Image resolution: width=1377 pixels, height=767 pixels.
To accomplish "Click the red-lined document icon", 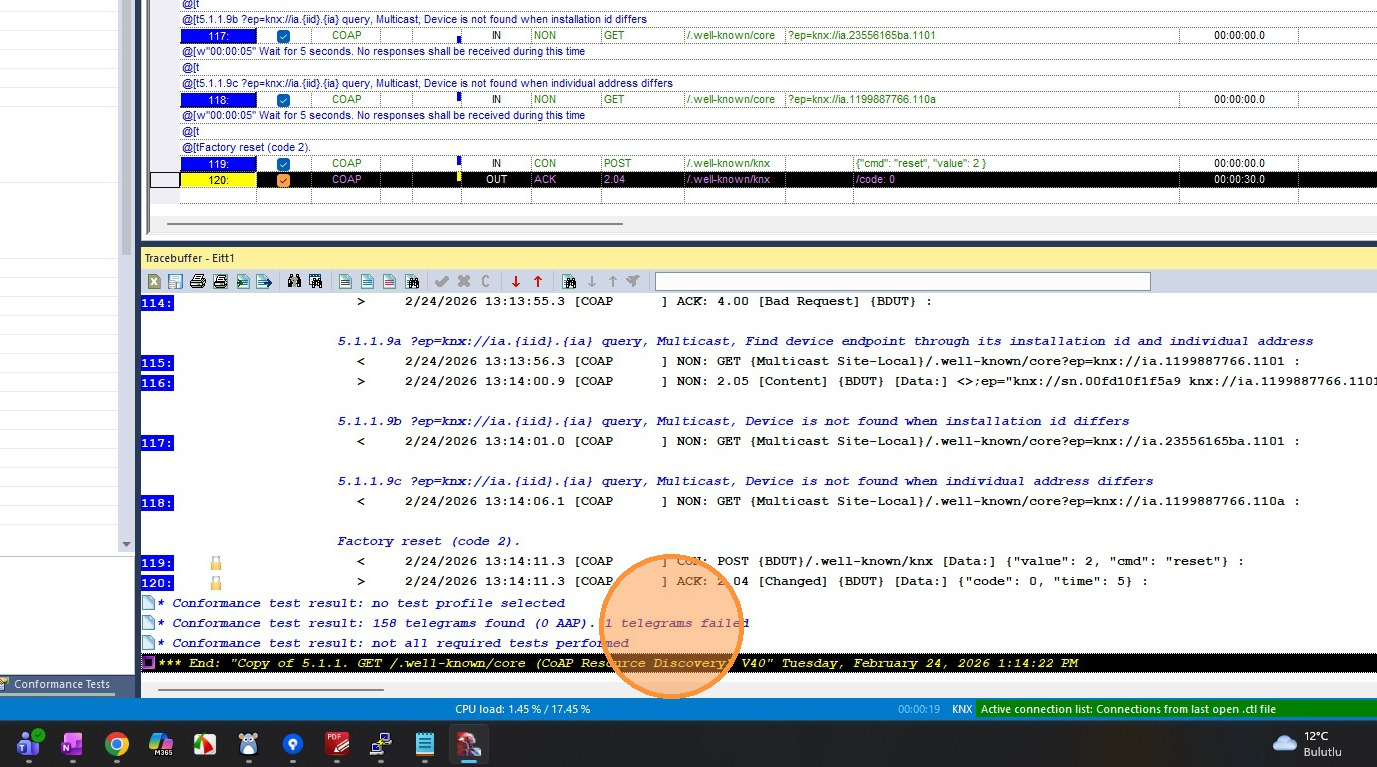I will click(389, 282).
